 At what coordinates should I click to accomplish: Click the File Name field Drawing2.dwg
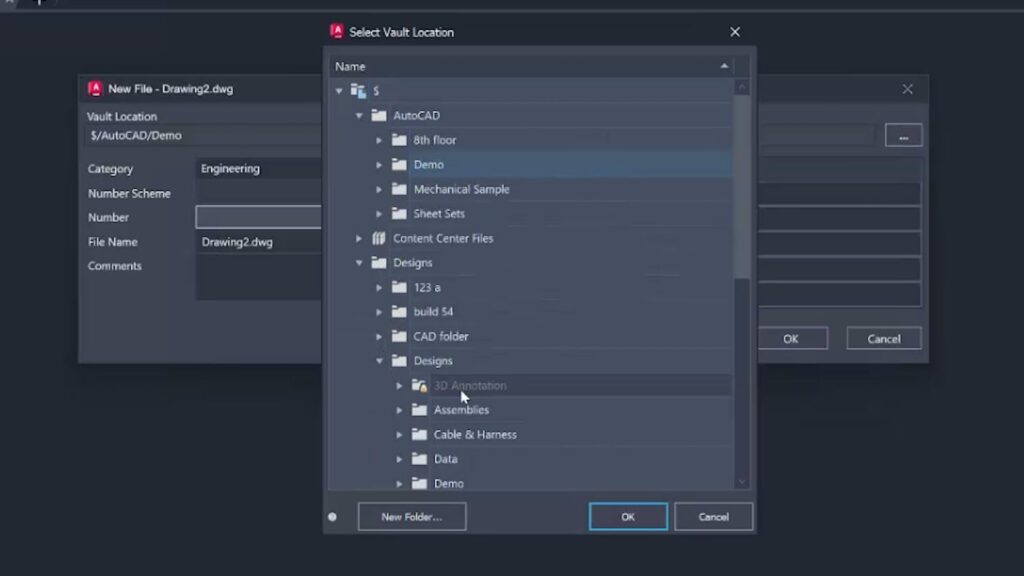pos(259,242)
